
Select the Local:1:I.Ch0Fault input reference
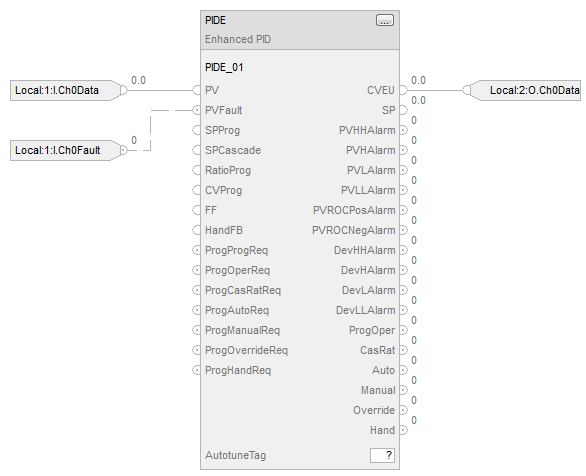(x=65, y=150)
